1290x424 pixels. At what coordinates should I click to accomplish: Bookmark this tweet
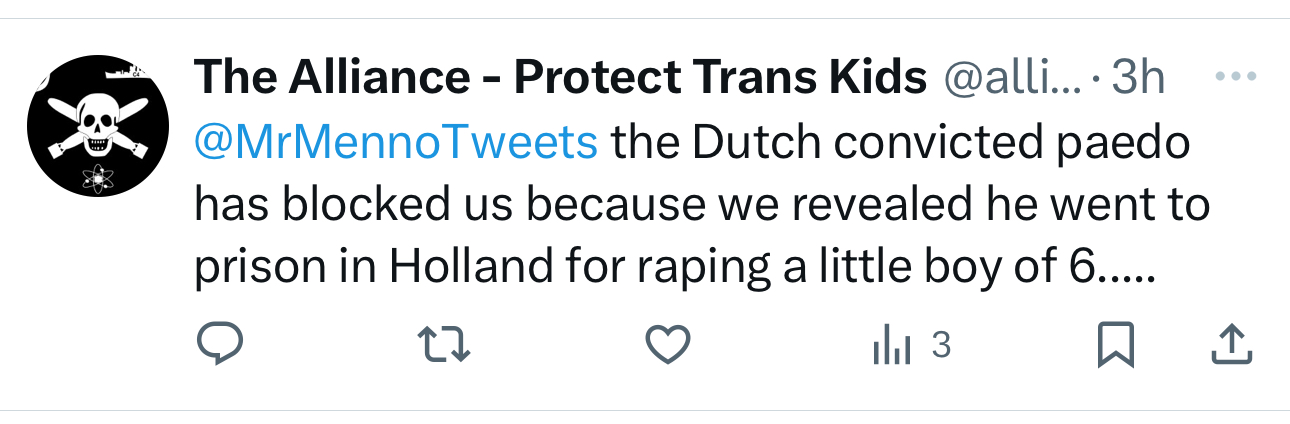point(1114,346)
